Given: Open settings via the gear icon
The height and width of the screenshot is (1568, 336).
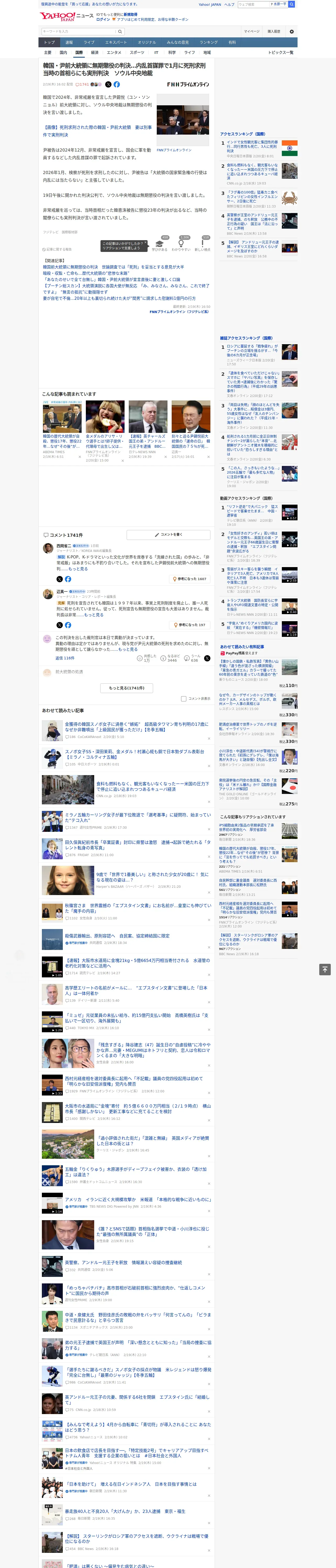Looking at the screenshot, I should (292, 31).
